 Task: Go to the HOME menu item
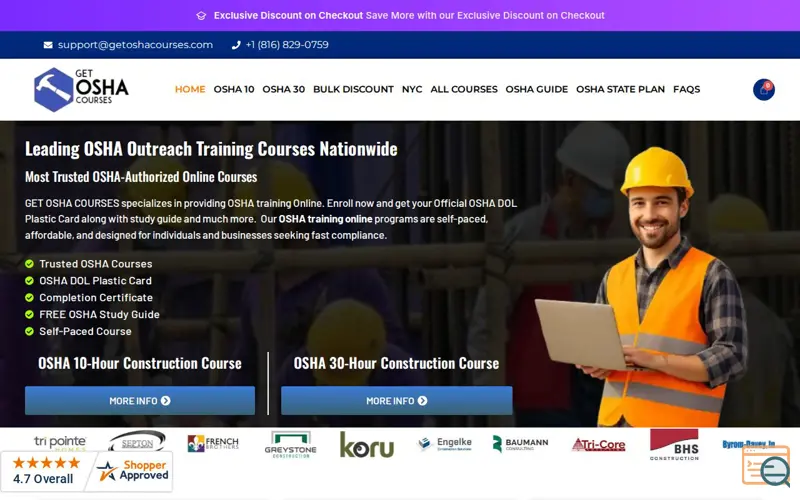pos(190,89)
